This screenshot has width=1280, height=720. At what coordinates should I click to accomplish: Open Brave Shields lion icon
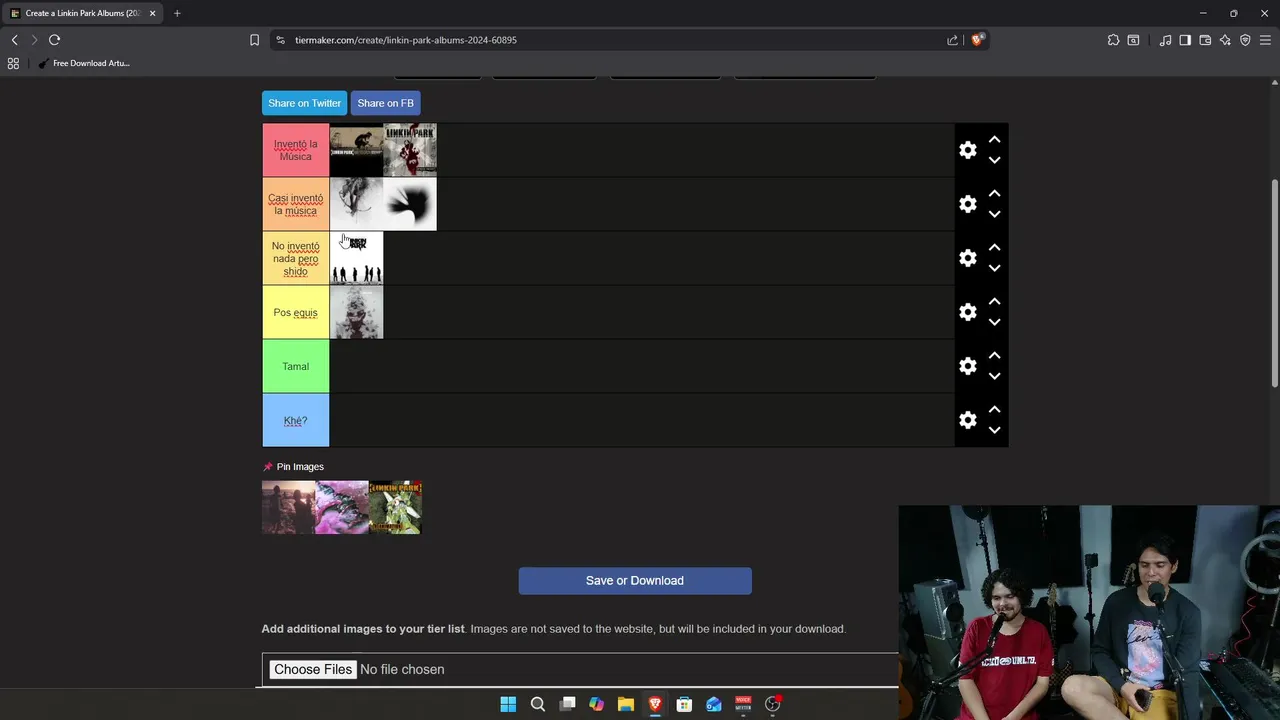click(x=977, y=40)
